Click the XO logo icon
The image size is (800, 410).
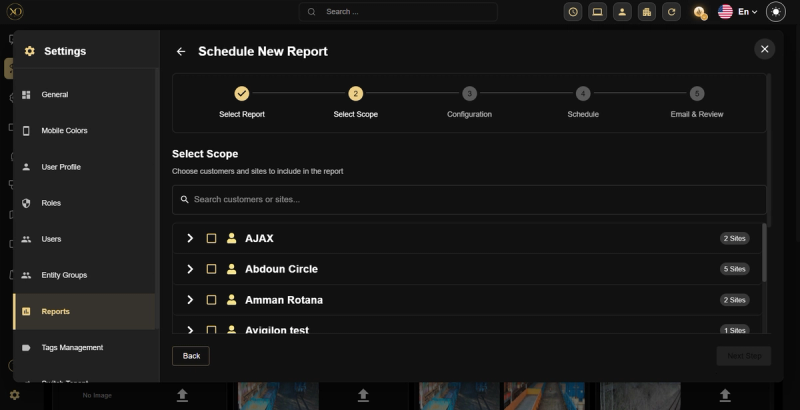click(x=15, y=11)
